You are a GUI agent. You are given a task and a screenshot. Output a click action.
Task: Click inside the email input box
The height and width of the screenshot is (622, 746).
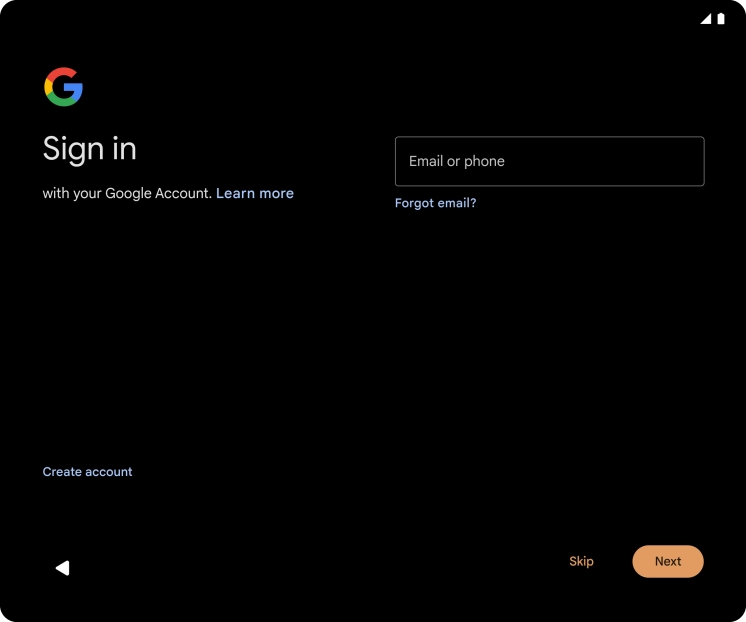(x=549, y=161)
